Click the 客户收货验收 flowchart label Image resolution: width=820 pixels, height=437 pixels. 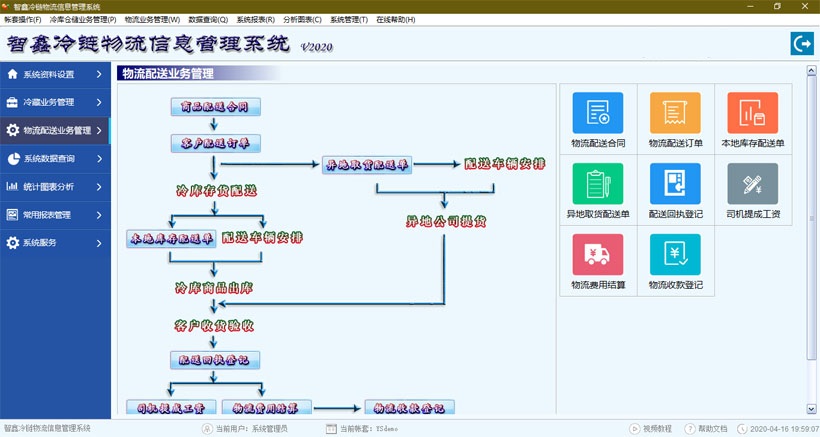tap(214, 326)
